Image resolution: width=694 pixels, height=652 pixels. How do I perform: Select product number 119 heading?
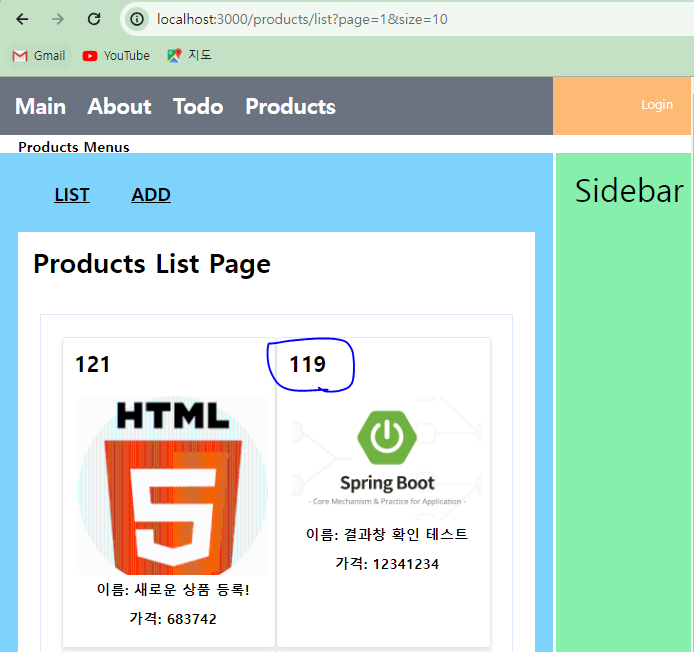(308, 365)
